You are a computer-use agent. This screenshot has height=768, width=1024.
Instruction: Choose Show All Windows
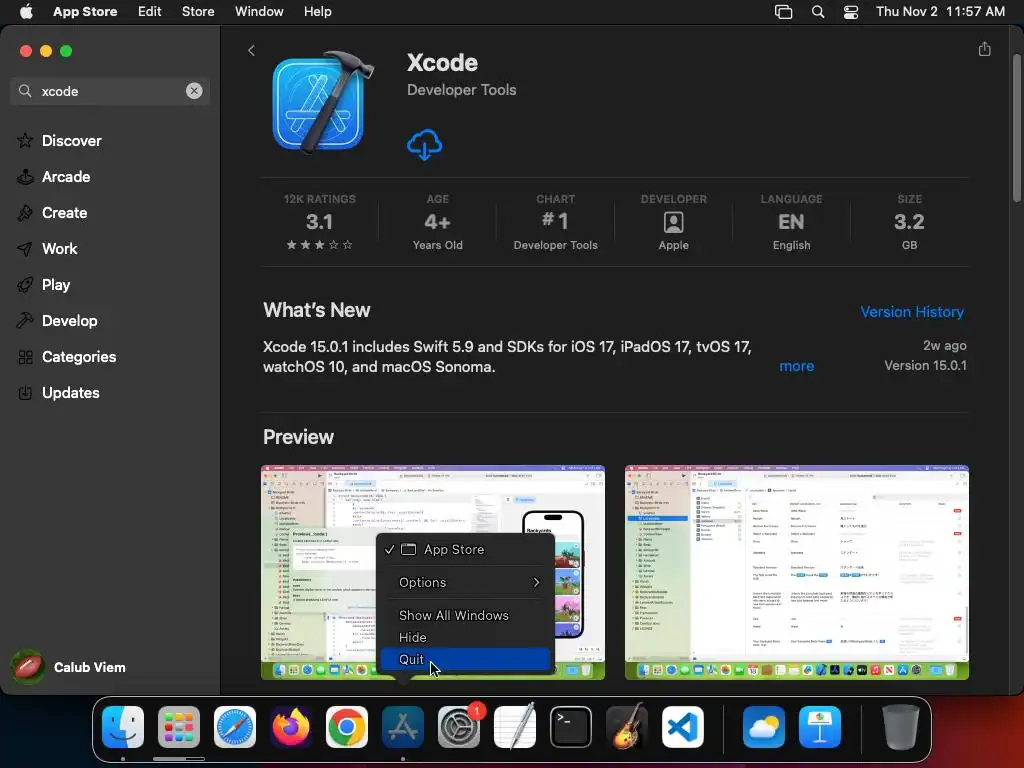pyautogui.click(x=466, y=615)
